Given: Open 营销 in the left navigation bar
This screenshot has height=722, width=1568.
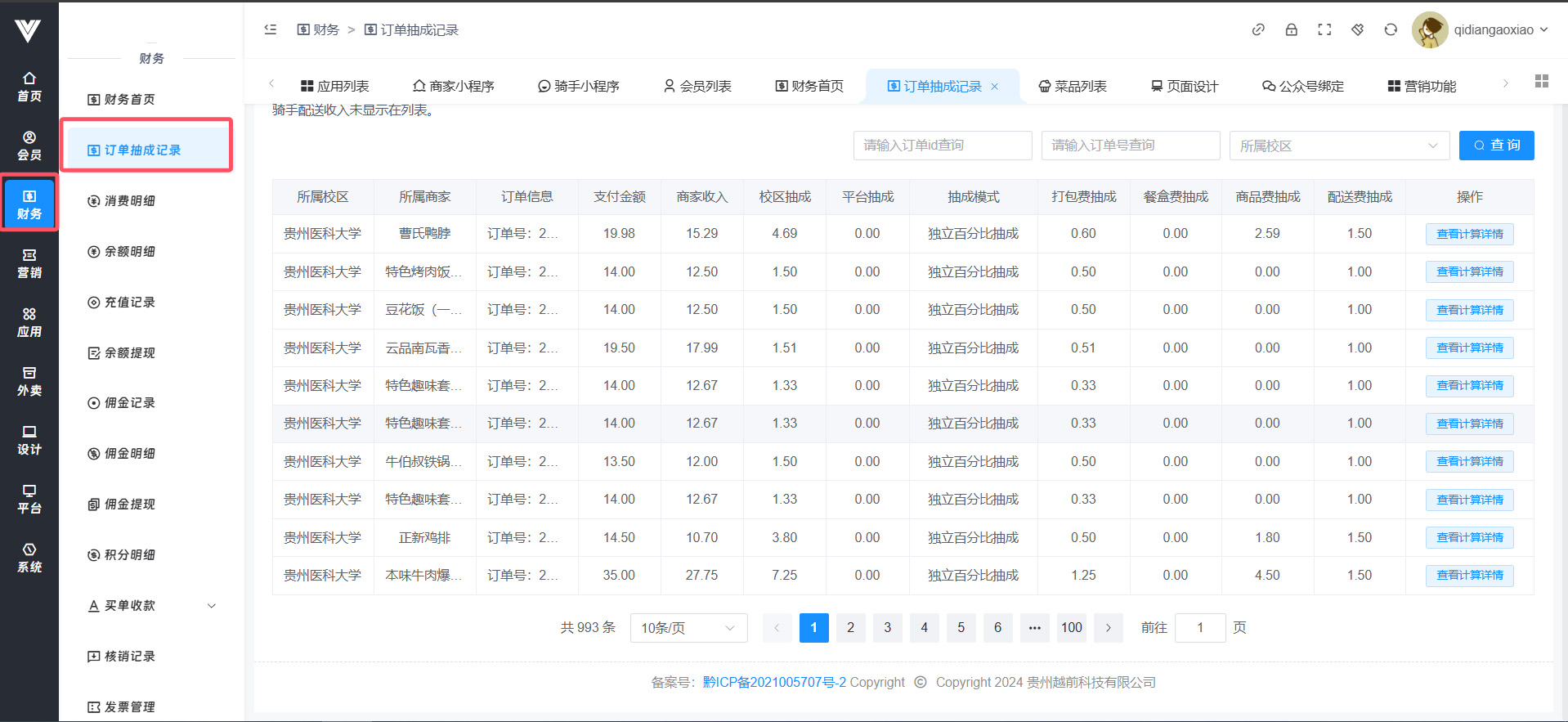Looking at the screenshot, I should [x=29, y=263].
